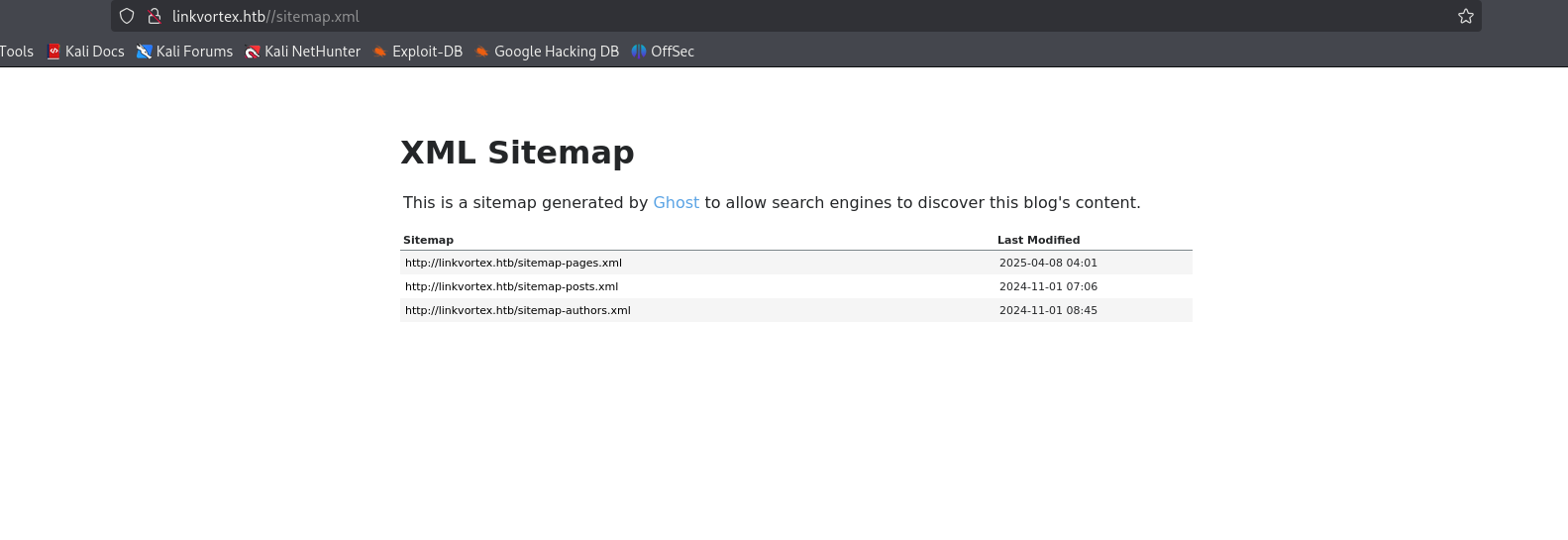Open the Tools bookmark

click(17, 52)
